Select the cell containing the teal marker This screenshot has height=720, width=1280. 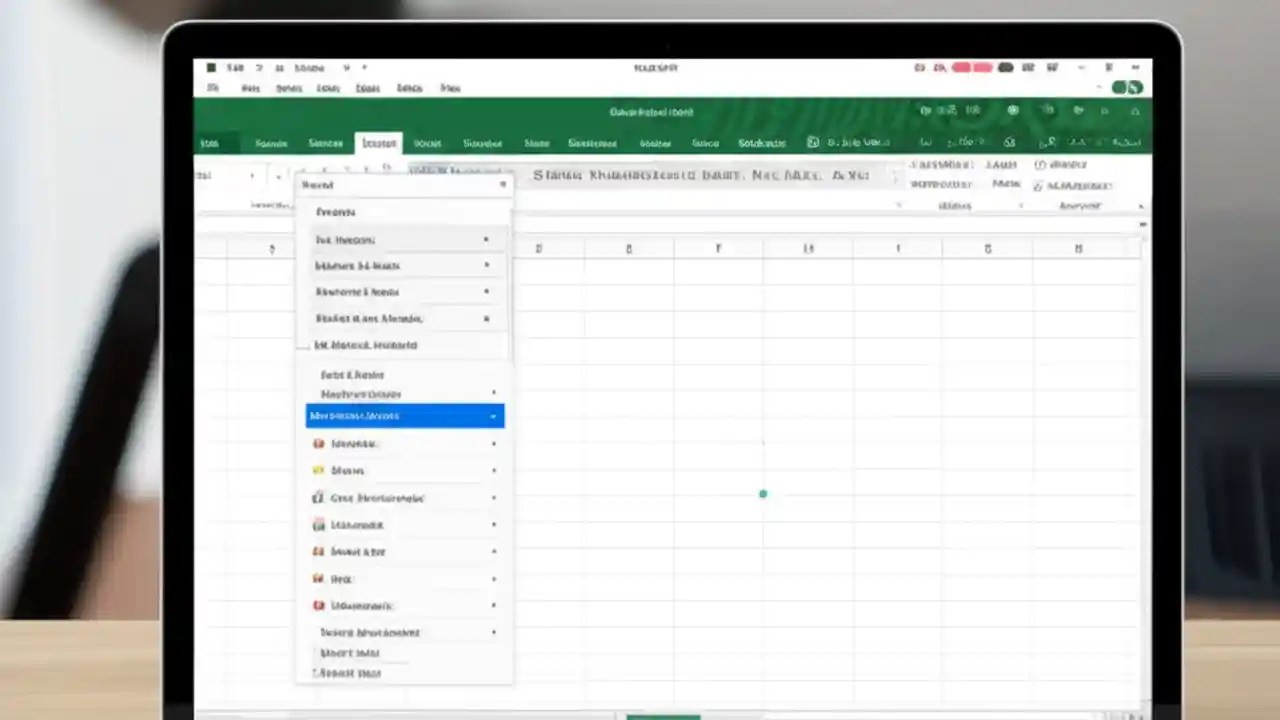pos(763,494)
